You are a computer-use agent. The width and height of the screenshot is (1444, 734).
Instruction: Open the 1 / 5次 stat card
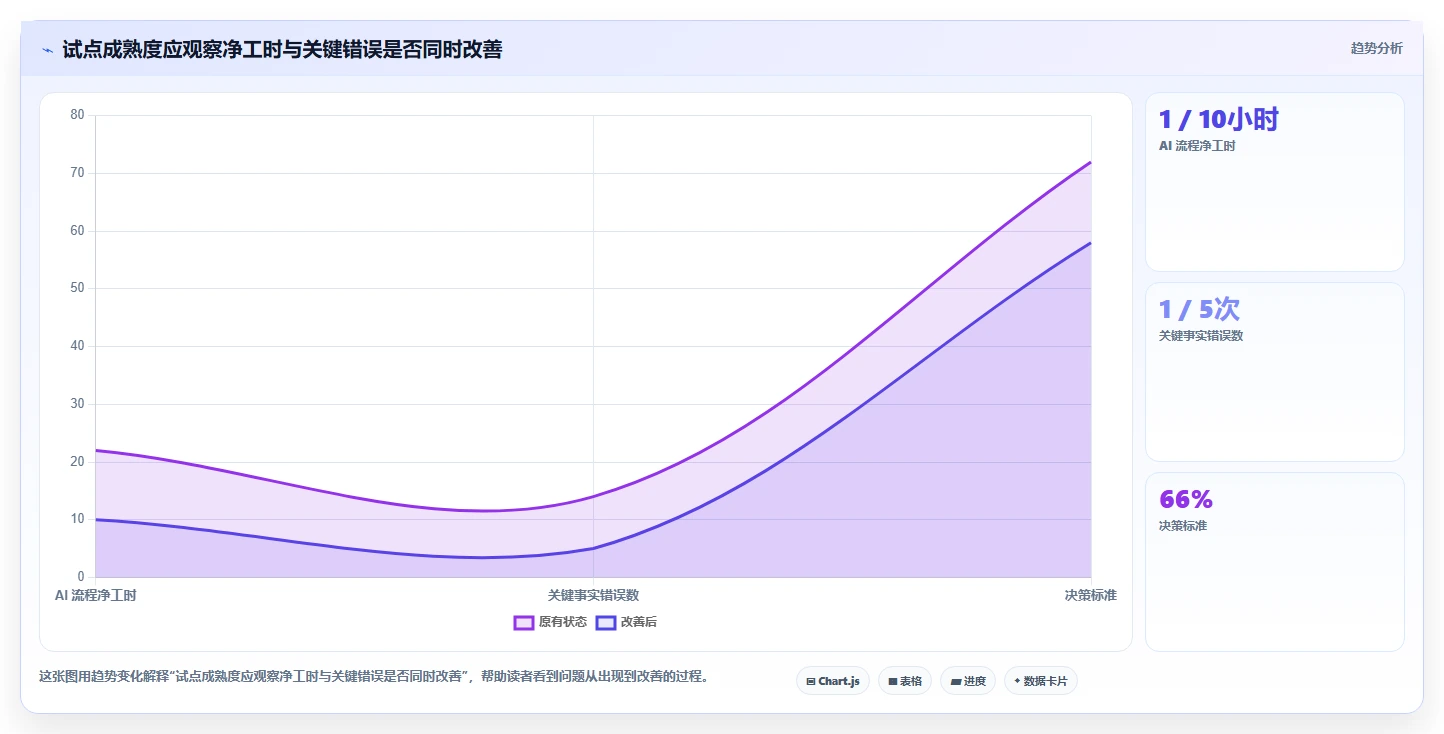point(1275,372)
